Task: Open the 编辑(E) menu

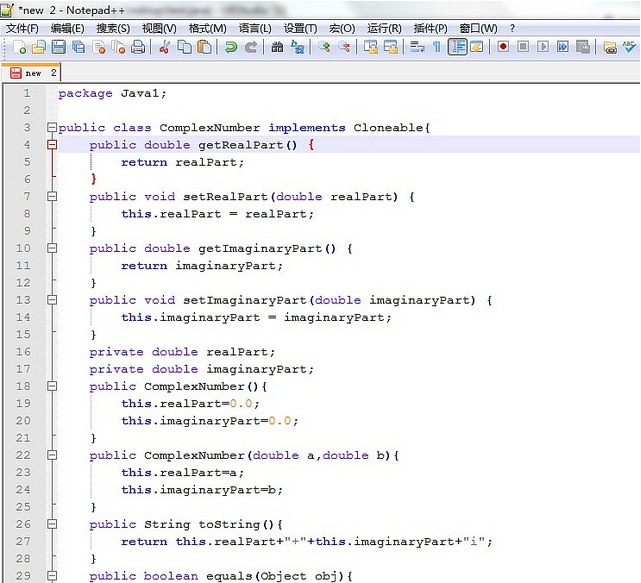Action: [x=67, y=28]
